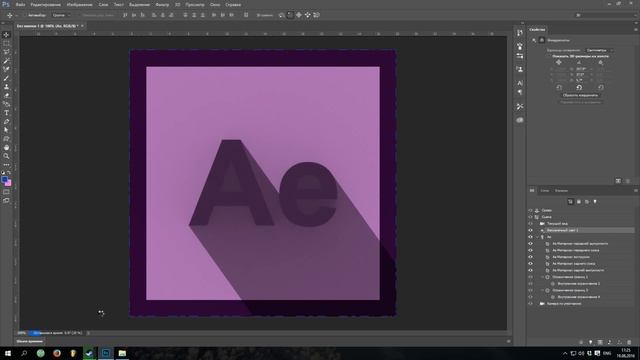The height and width of the screenshot is (360, 640).
Task: Open Paragraph panel icon in dock
Action: coord(520,93)
